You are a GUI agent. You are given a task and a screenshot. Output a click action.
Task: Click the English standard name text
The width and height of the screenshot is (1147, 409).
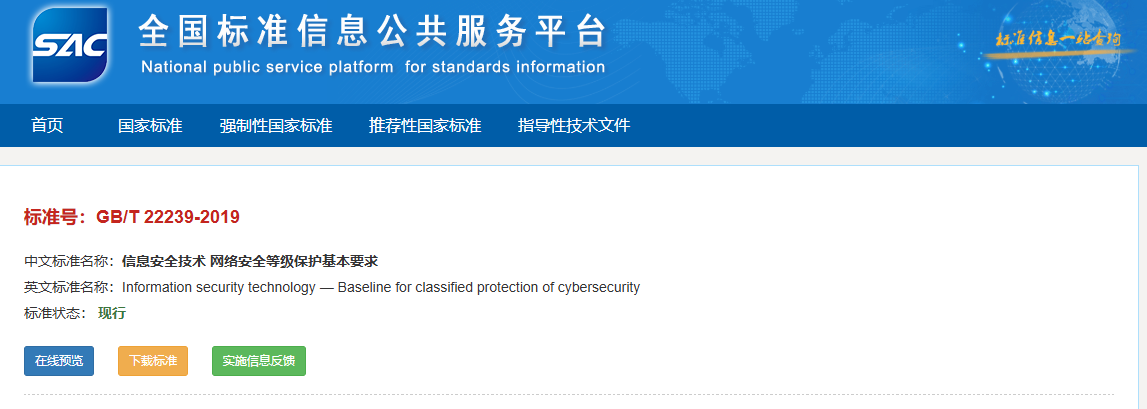(x=380, y=288)
